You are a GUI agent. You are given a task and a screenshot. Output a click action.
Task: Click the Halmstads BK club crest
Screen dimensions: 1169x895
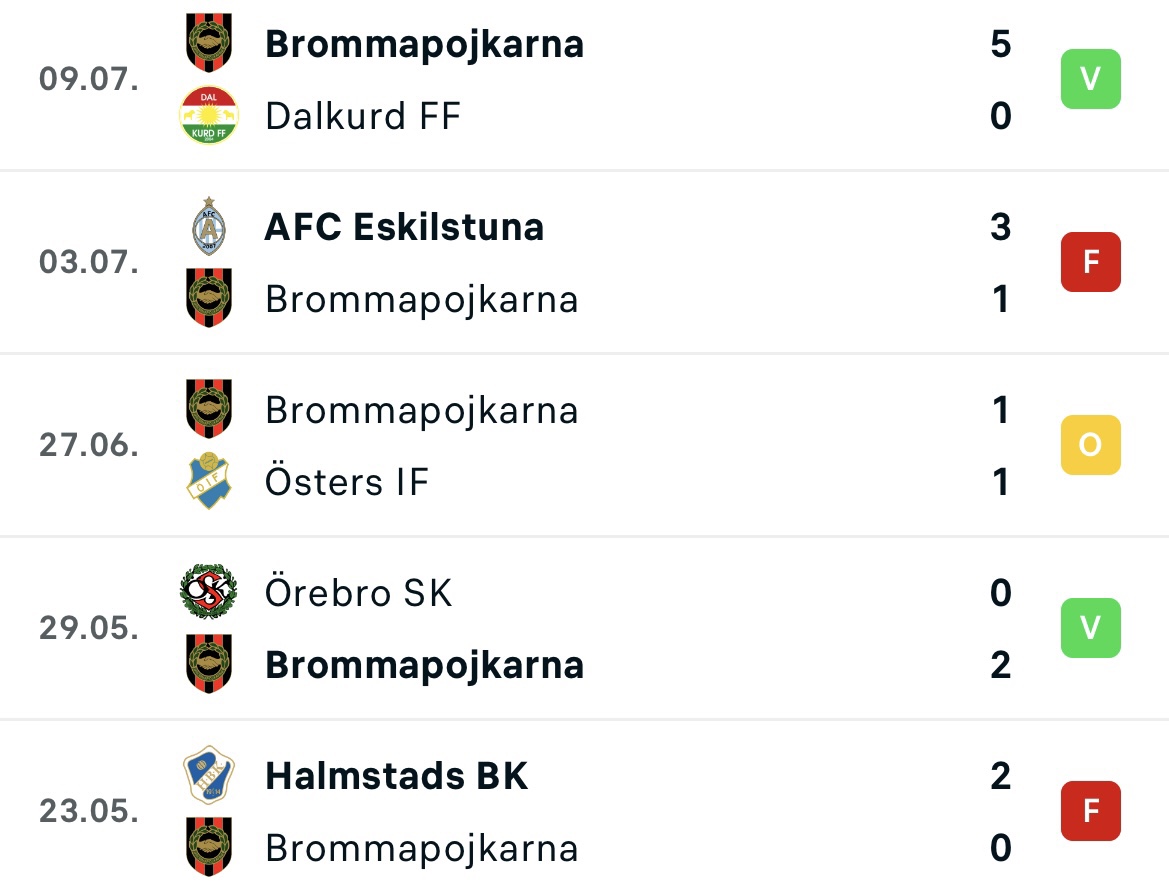(209, 775)
